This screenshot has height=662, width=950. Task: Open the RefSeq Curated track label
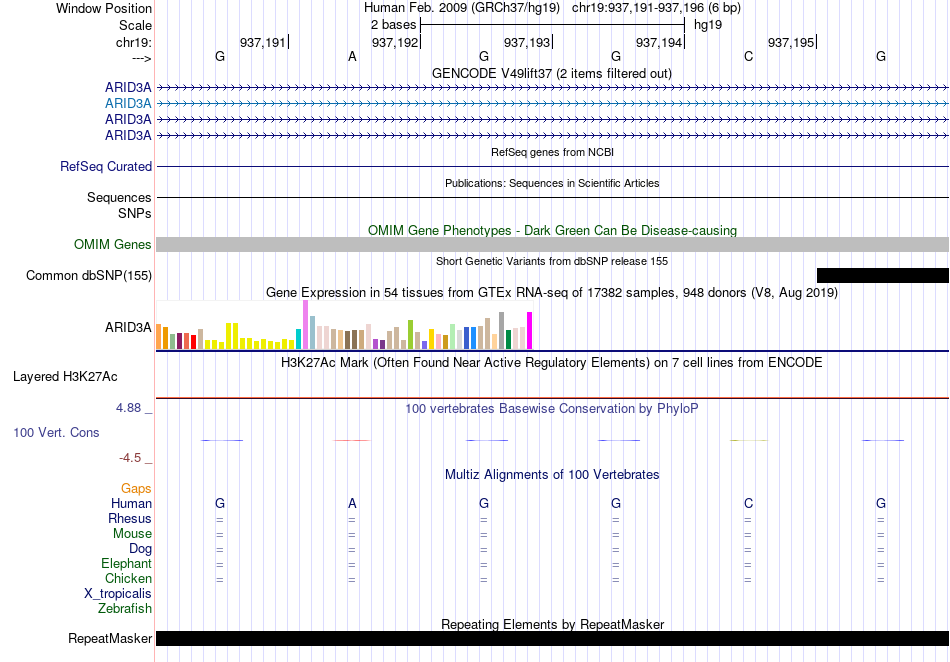click(x=106, y=167)
